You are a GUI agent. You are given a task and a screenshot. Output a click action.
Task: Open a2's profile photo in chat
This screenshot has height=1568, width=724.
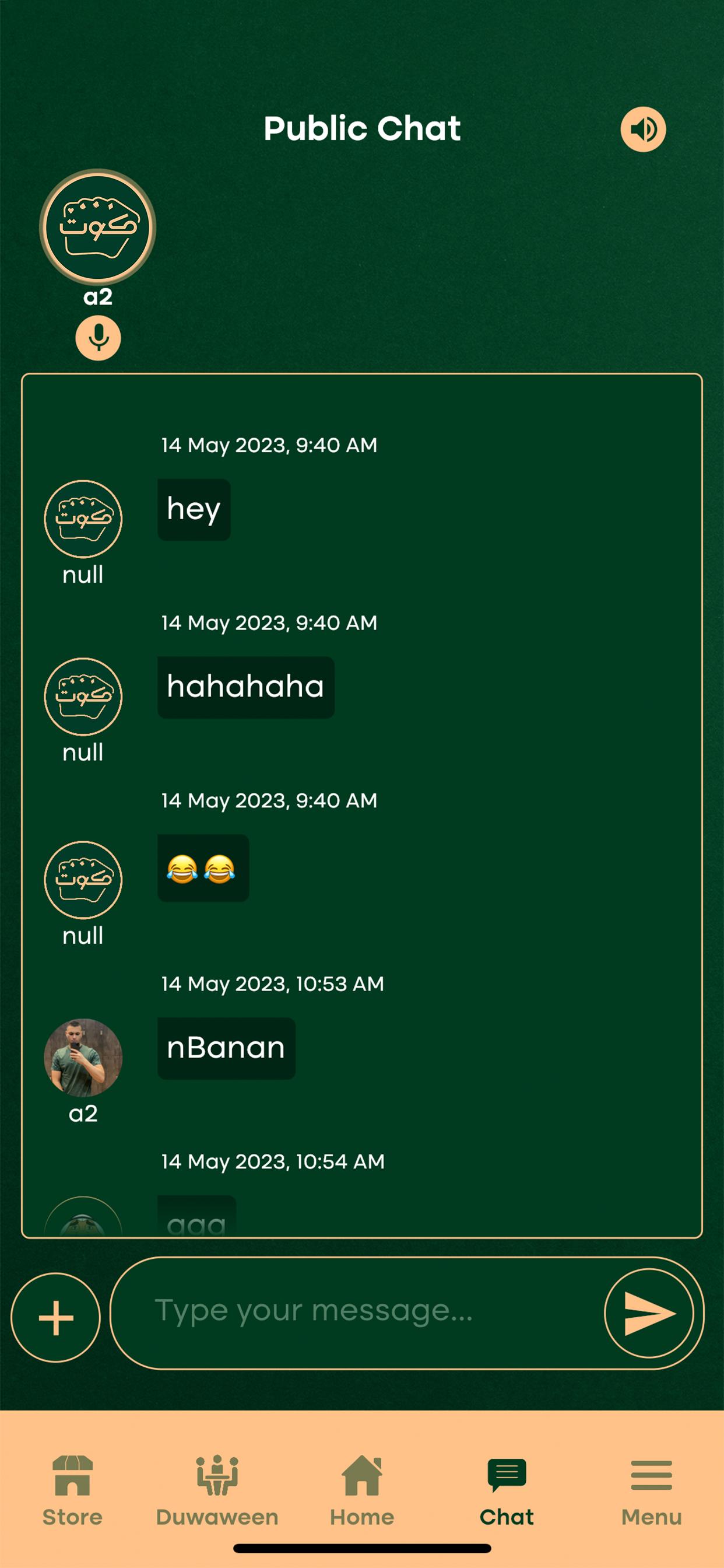[x=83, y=1058]
